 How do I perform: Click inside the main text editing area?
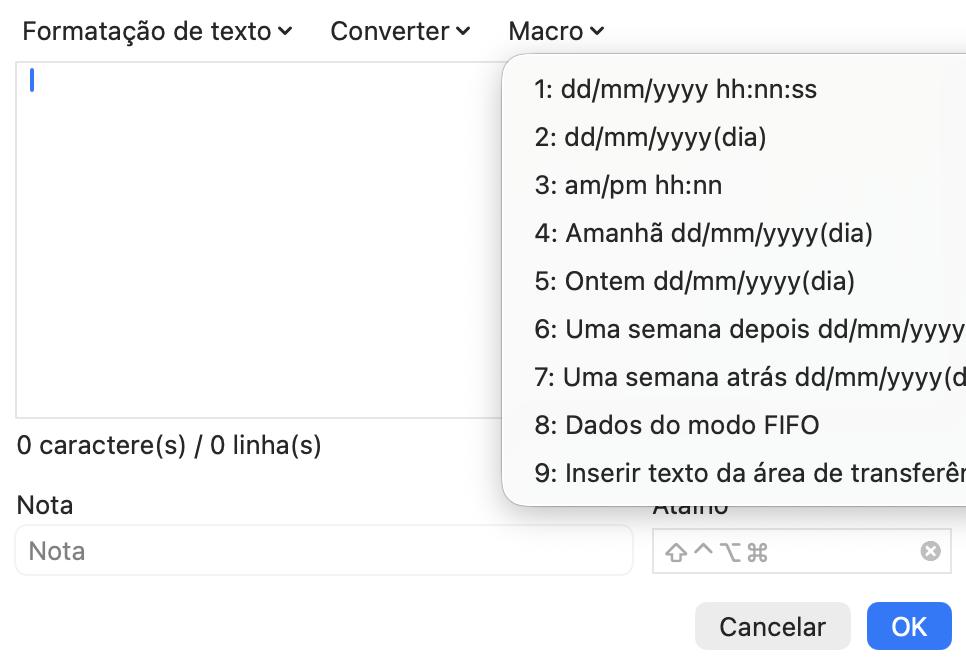click(x=259, y=240)
